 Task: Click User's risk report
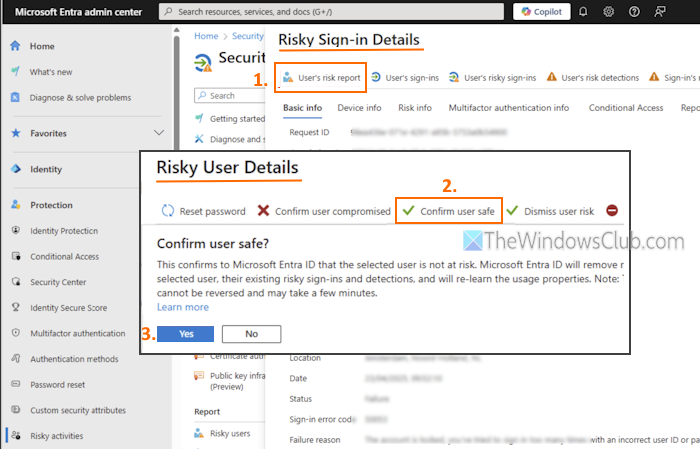pos(321,78)
